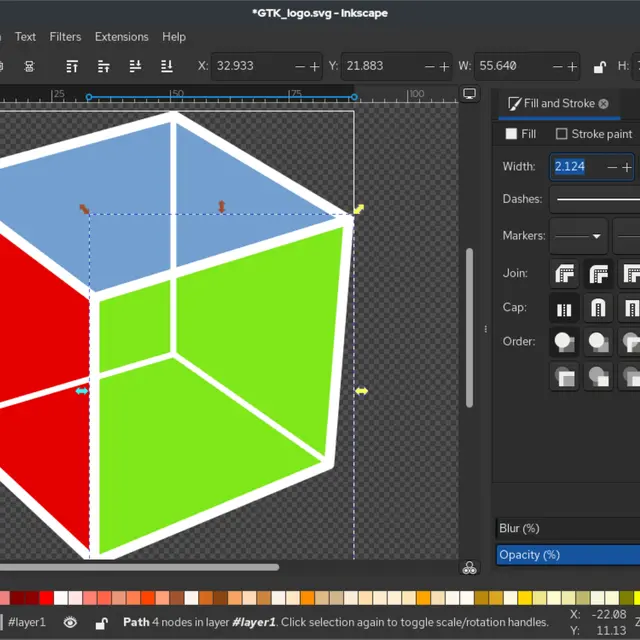This screenshot has width=640, height=640.
Task: Close the Fill and Stroke panel tab
Action: point(603,103)
